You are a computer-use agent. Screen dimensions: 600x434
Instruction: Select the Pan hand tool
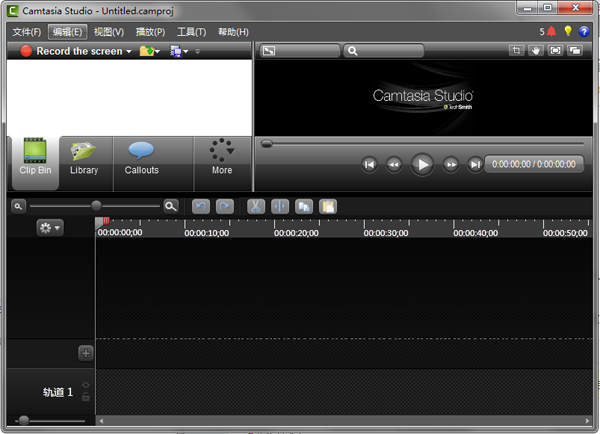click(x=536, y=50)
